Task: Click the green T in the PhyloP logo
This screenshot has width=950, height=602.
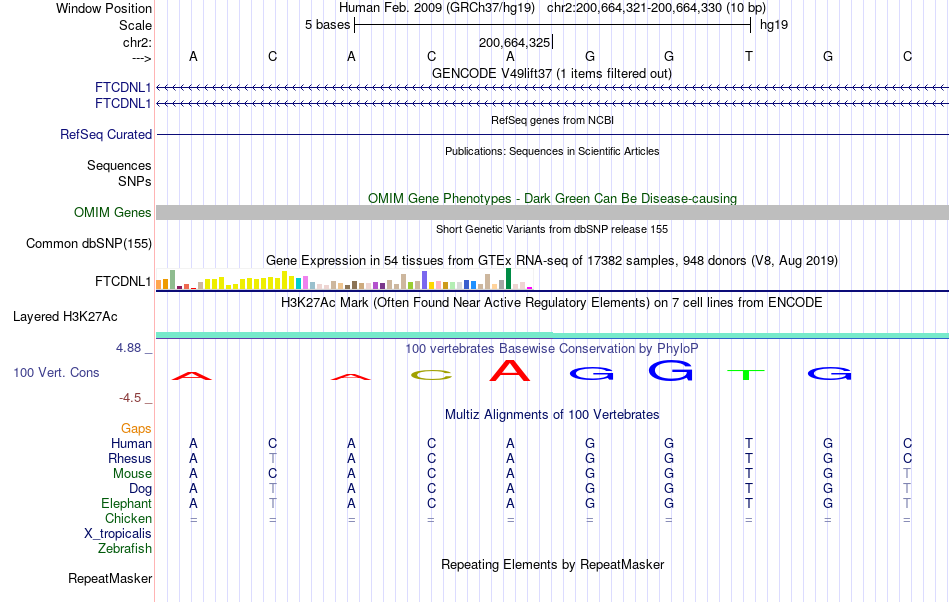Action: 746,375
